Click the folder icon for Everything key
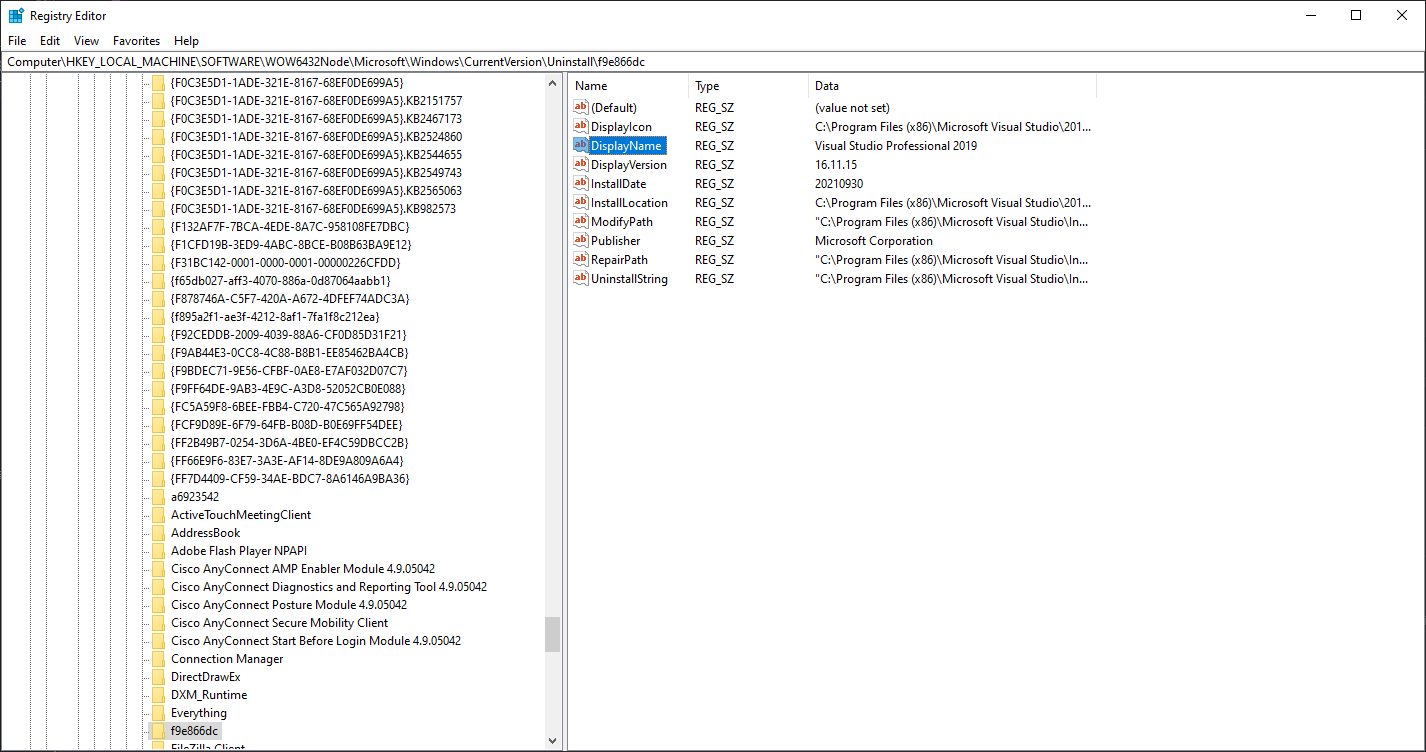The image size is (1426, 752). click(x=158, y=713)
